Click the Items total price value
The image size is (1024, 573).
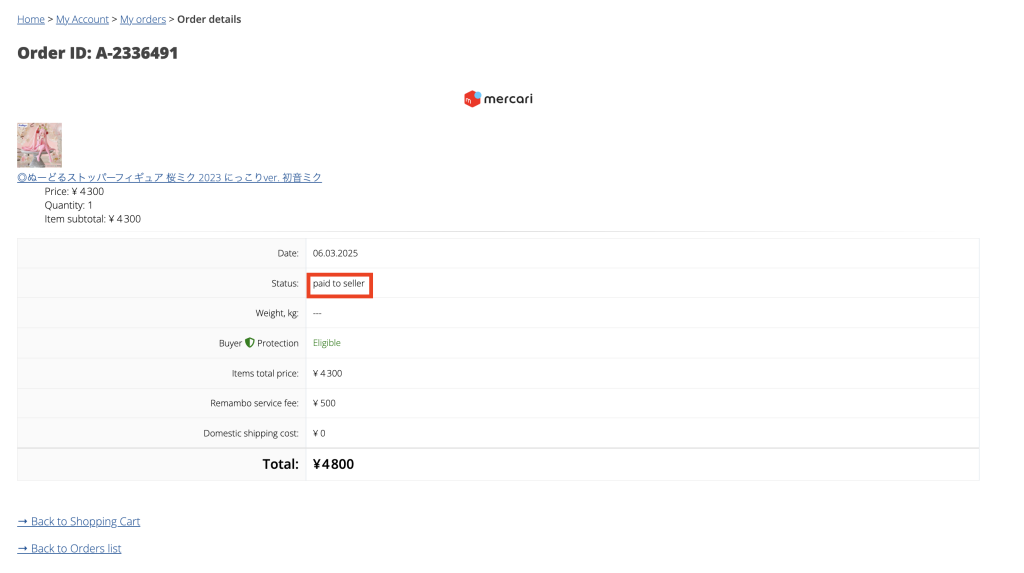point(328,374)
